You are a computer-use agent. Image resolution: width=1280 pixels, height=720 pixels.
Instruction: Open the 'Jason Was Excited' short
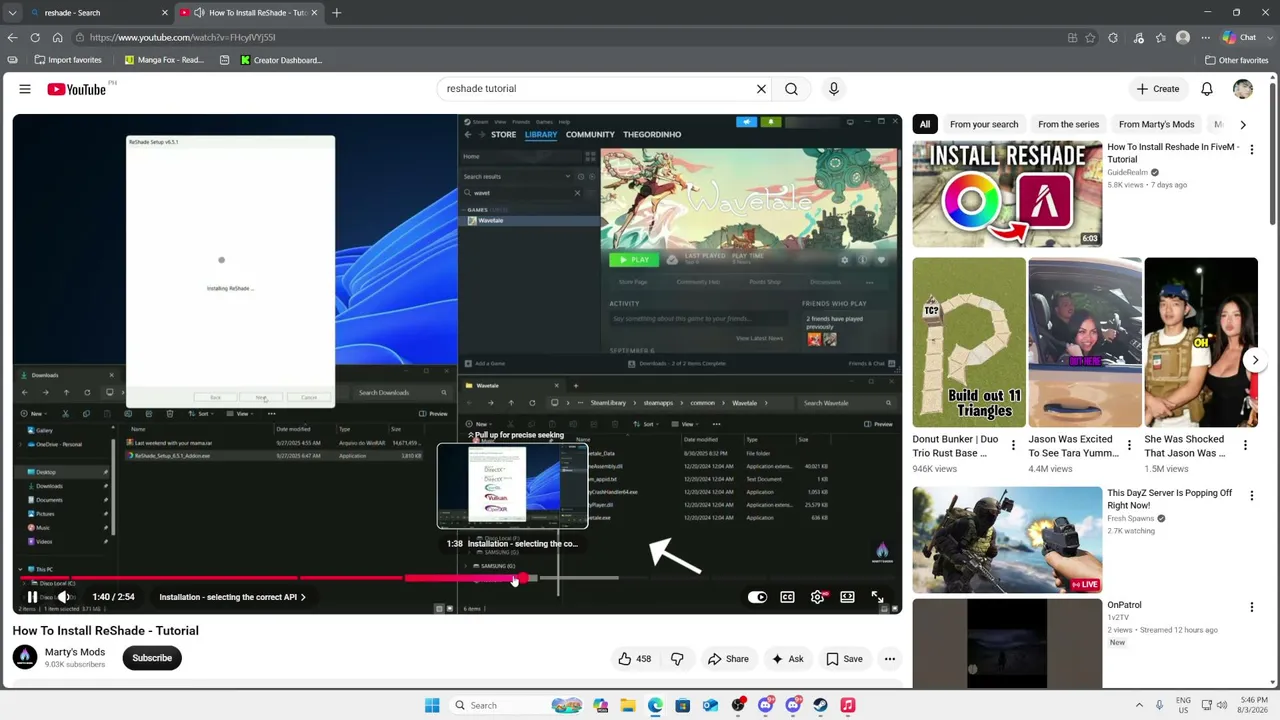tap(1085, 342)
